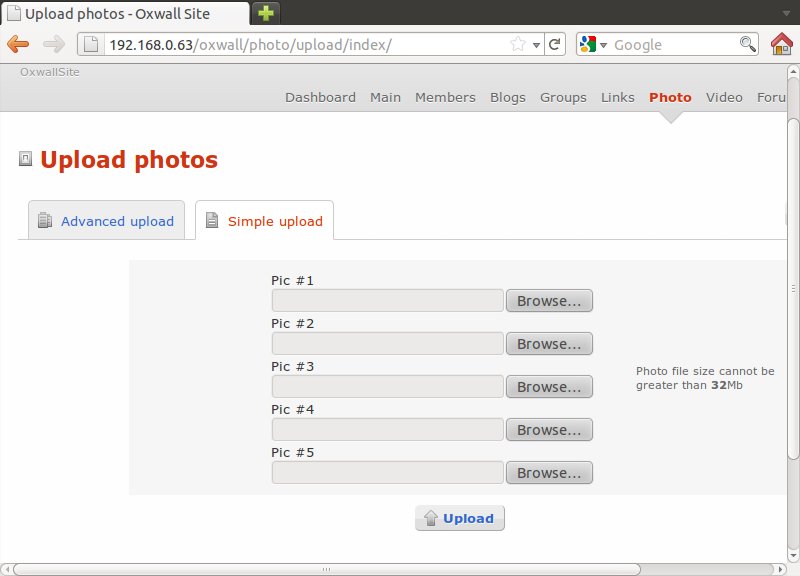Click the scroll up arrow
The width and height of the screenshot is (800, 576).
coord(793,72)
